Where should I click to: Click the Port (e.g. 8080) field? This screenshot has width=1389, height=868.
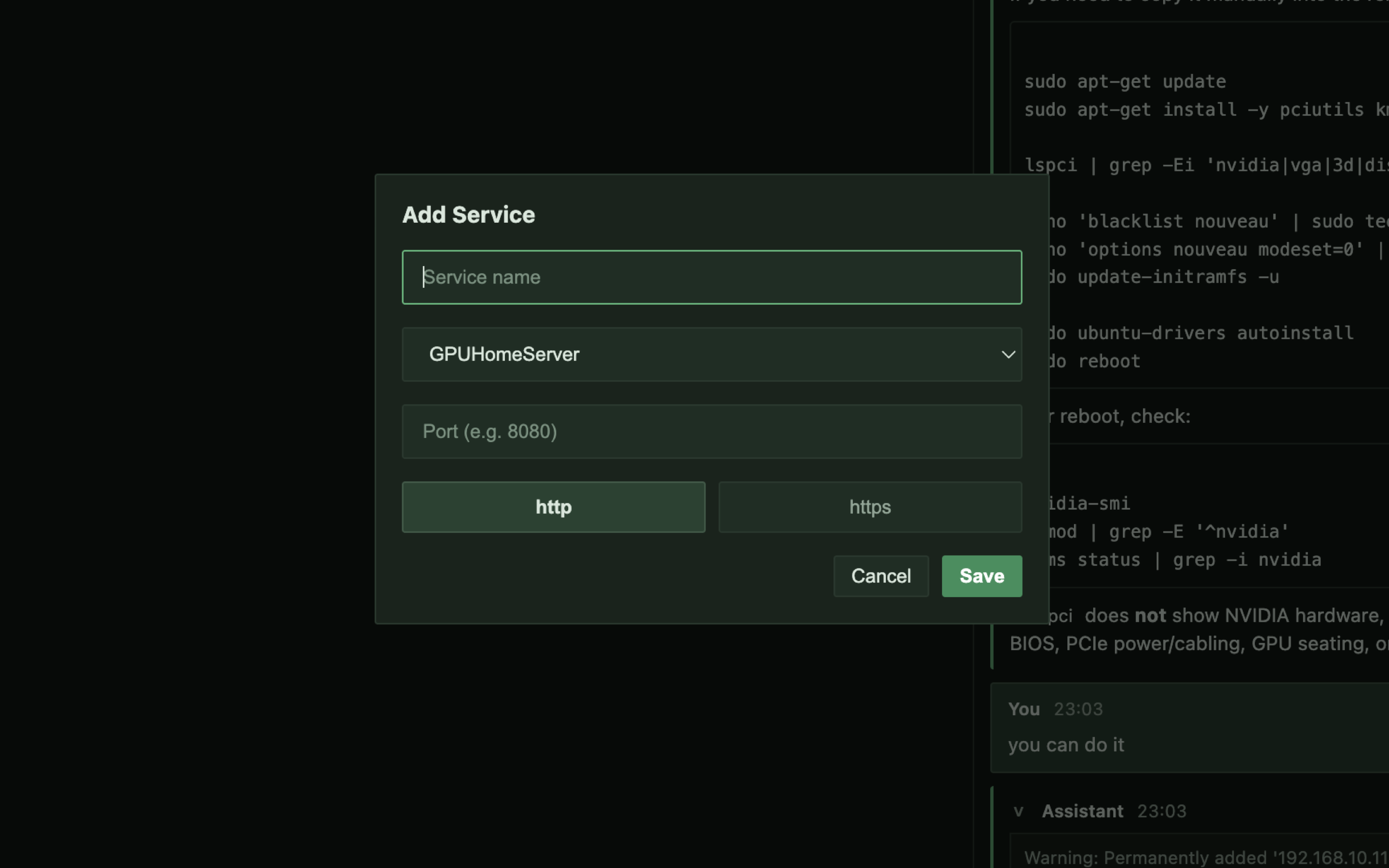[712, 431]
